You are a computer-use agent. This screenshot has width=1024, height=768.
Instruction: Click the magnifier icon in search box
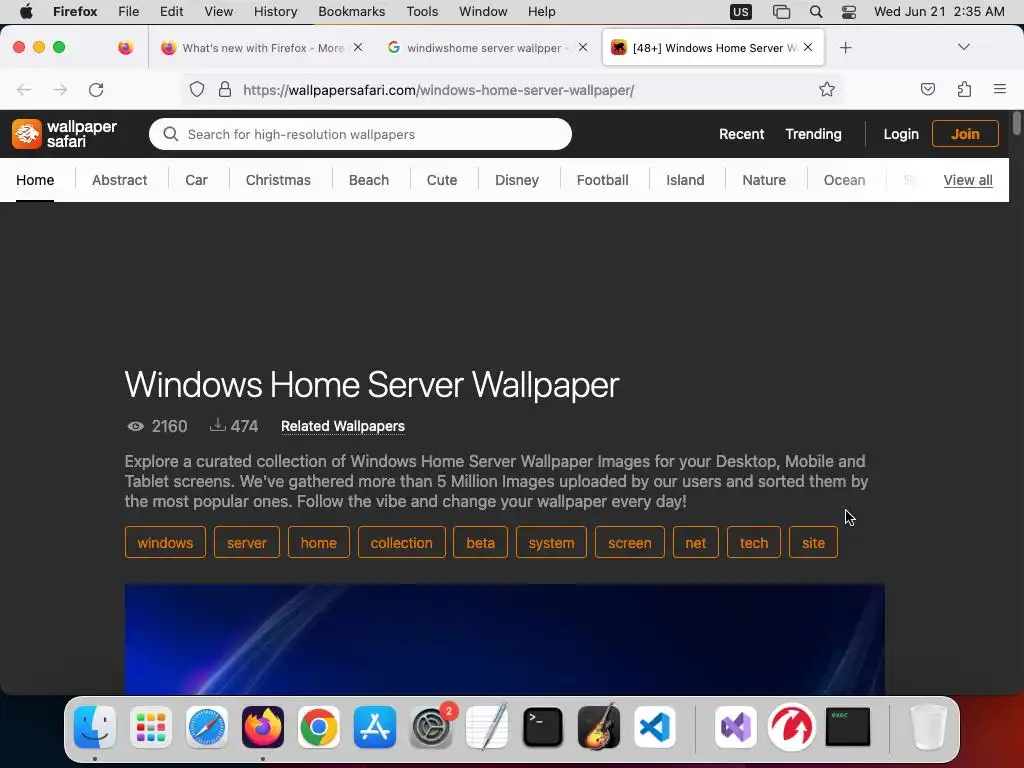(x=171, y=134)
